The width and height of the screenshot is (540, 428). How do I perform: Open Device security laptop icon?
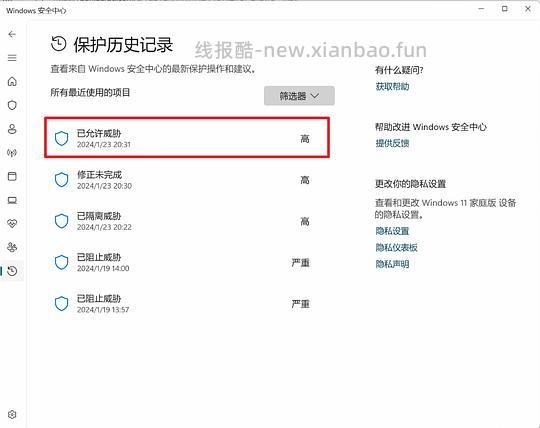pyautogui.click(x=12, y=200)
